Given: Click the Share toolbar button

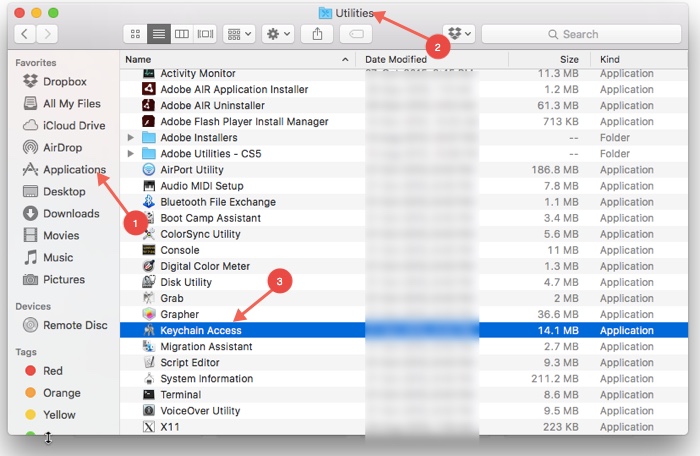Looking at the screenshot, I should tap(317, 34).
